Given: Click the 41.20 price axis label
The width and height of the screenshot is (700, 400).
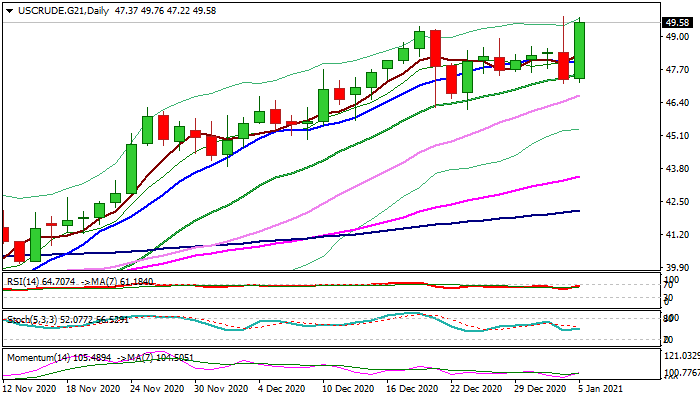Looking at the screenshot, I should 676,235.
